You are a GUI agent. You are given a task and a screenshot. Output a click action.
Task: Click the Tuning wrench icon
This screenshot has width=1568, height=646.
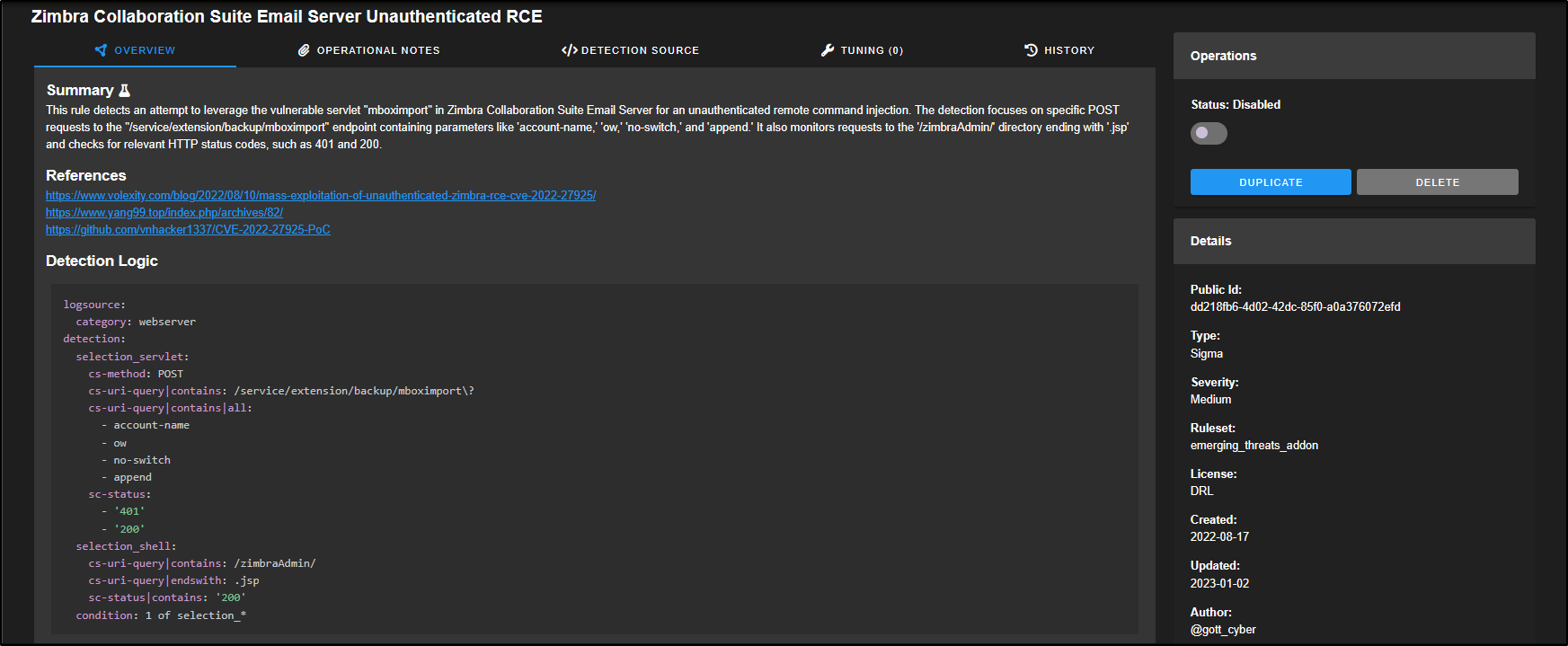pos(828,50)
